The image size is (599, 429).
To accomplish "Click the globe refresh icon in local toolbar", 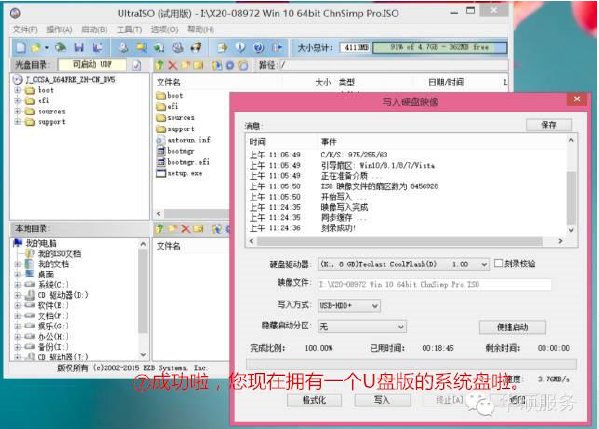I will tap(217, 229).
